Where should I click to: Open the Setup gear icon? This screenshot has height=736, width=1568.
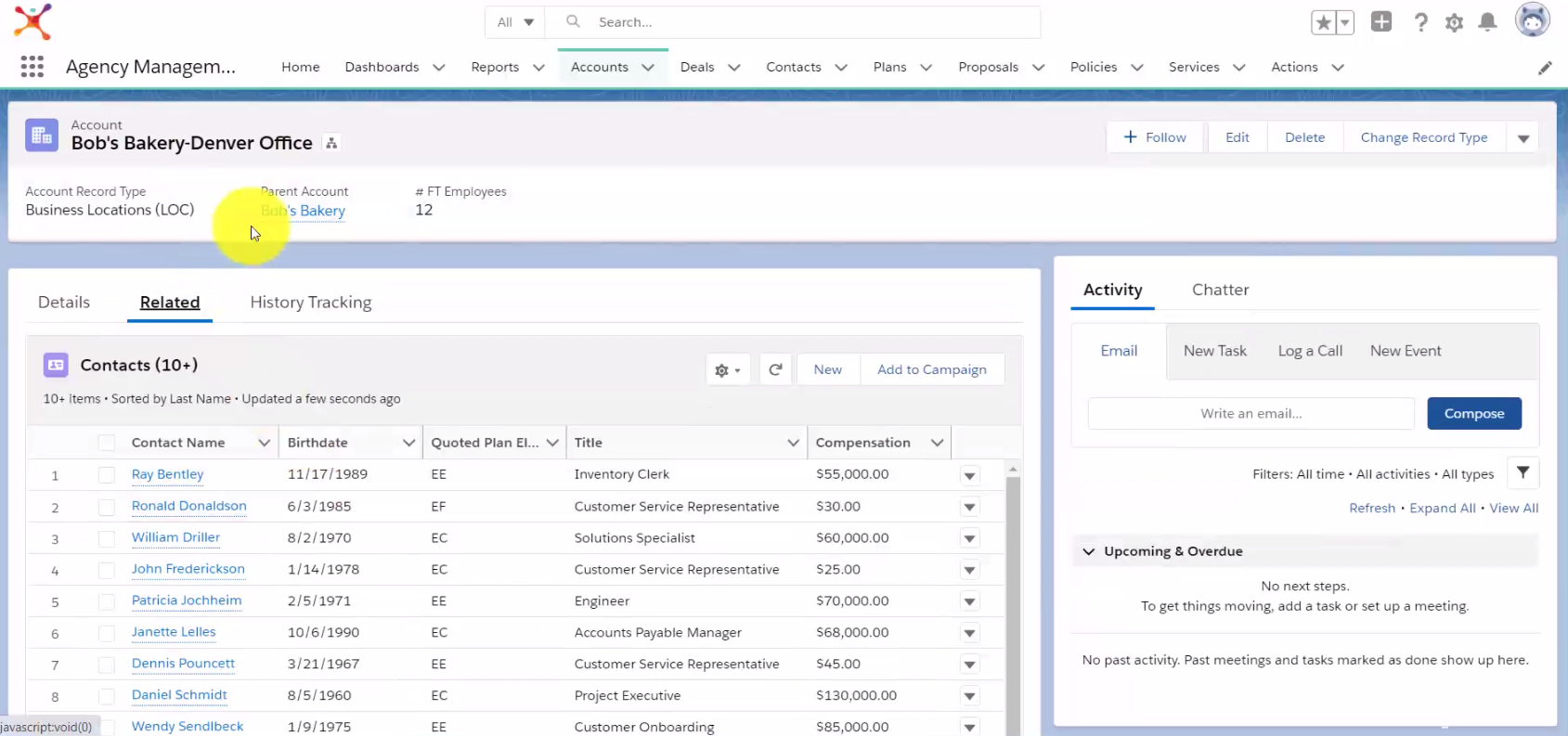pyautogui.click(x=1454, y=22)
